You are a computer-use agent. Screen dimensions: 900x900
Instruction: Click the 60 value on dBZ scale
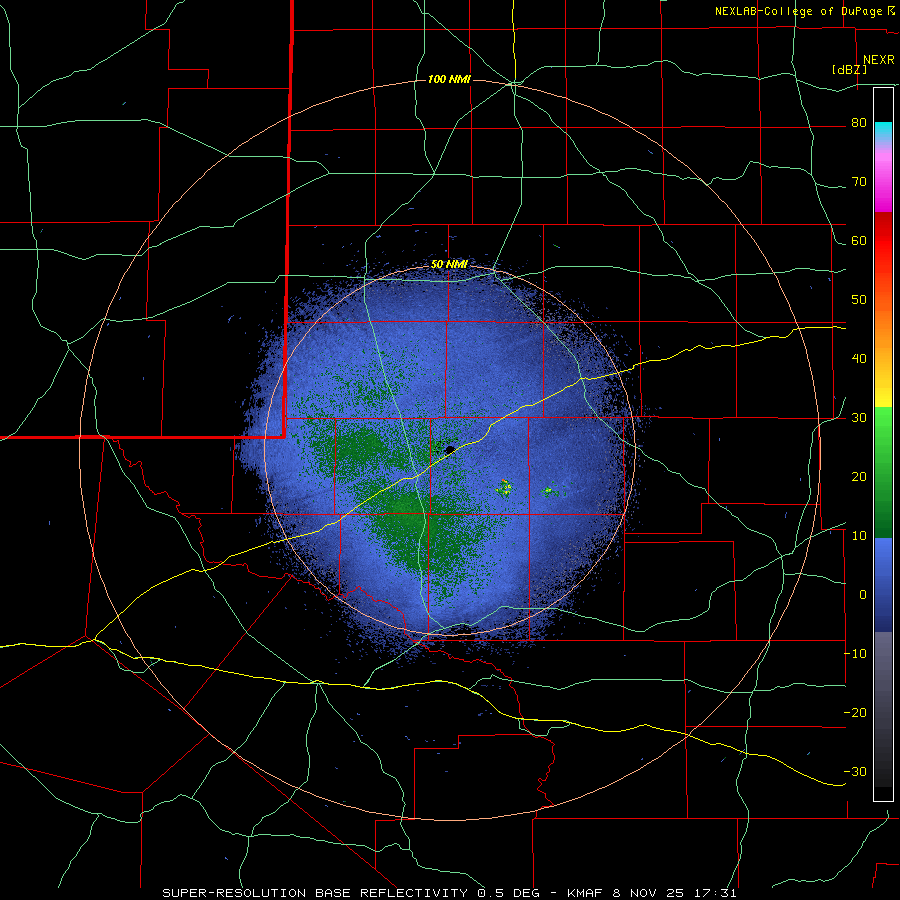(859, 241)
